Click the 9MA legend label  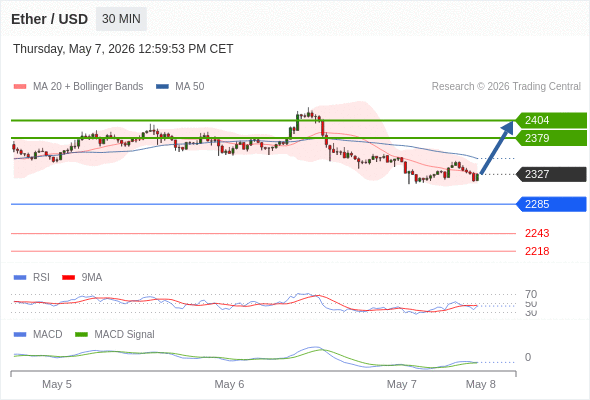92,278
